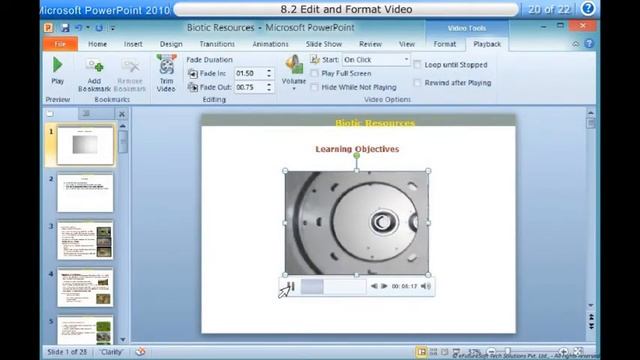Open Customize Quick Access Toolbar dropdown
The height and width of the screenshot is (360, 640).
point(113,28)
